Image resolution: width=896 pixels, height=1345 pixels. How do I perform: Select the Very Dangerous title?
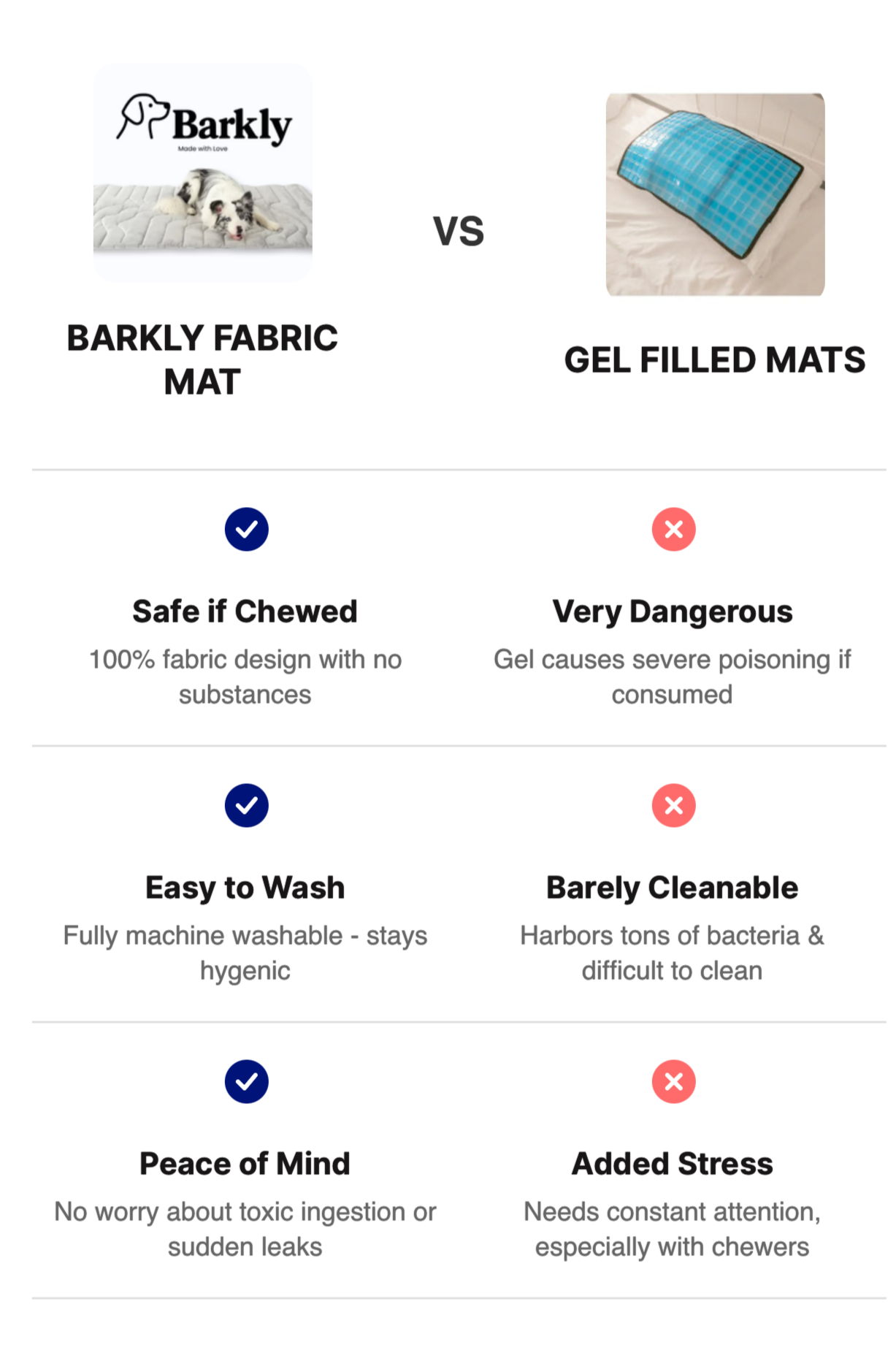pyautogui.click(x=672, y=611)
